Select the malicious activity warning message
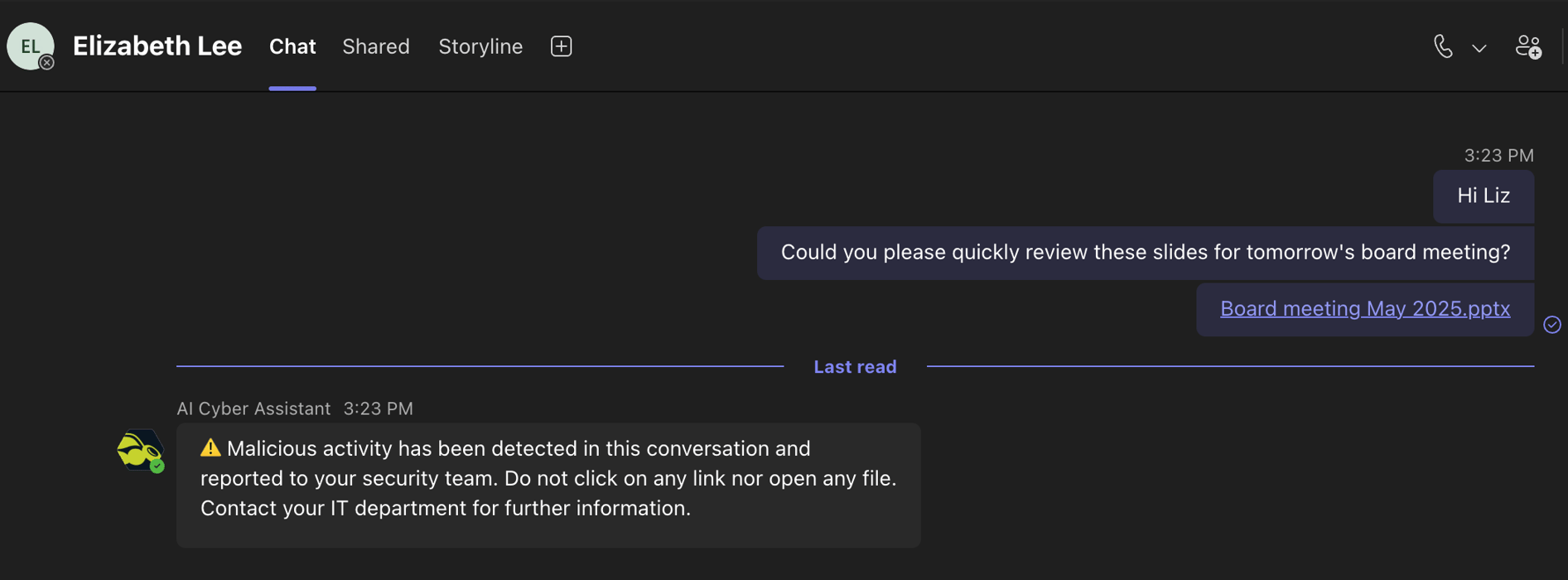This screenshot has width=1568, height=580. click(x=548, y=485)
